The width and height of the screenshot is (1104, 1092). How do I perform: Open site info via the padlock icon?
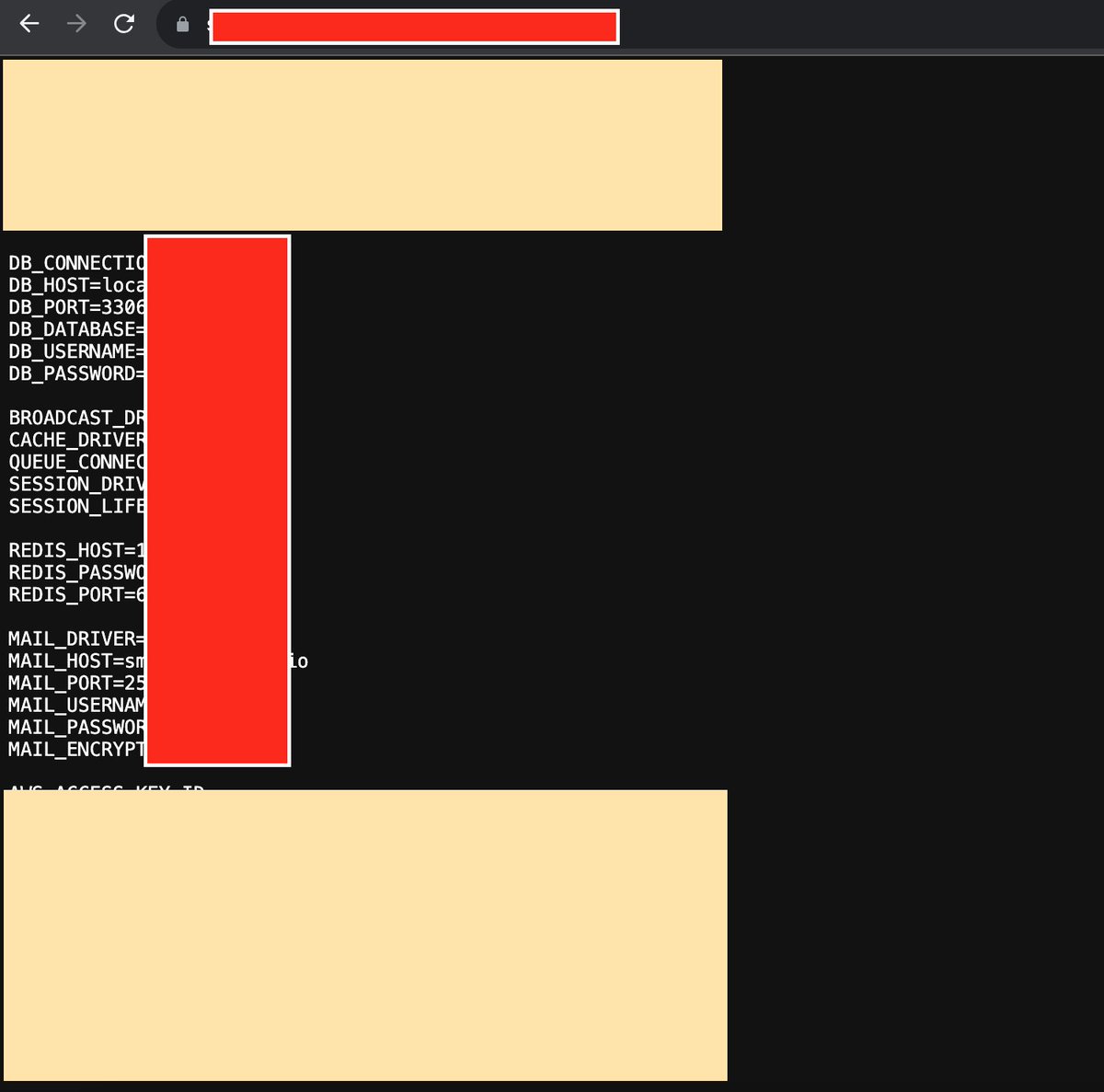point(182,25)
